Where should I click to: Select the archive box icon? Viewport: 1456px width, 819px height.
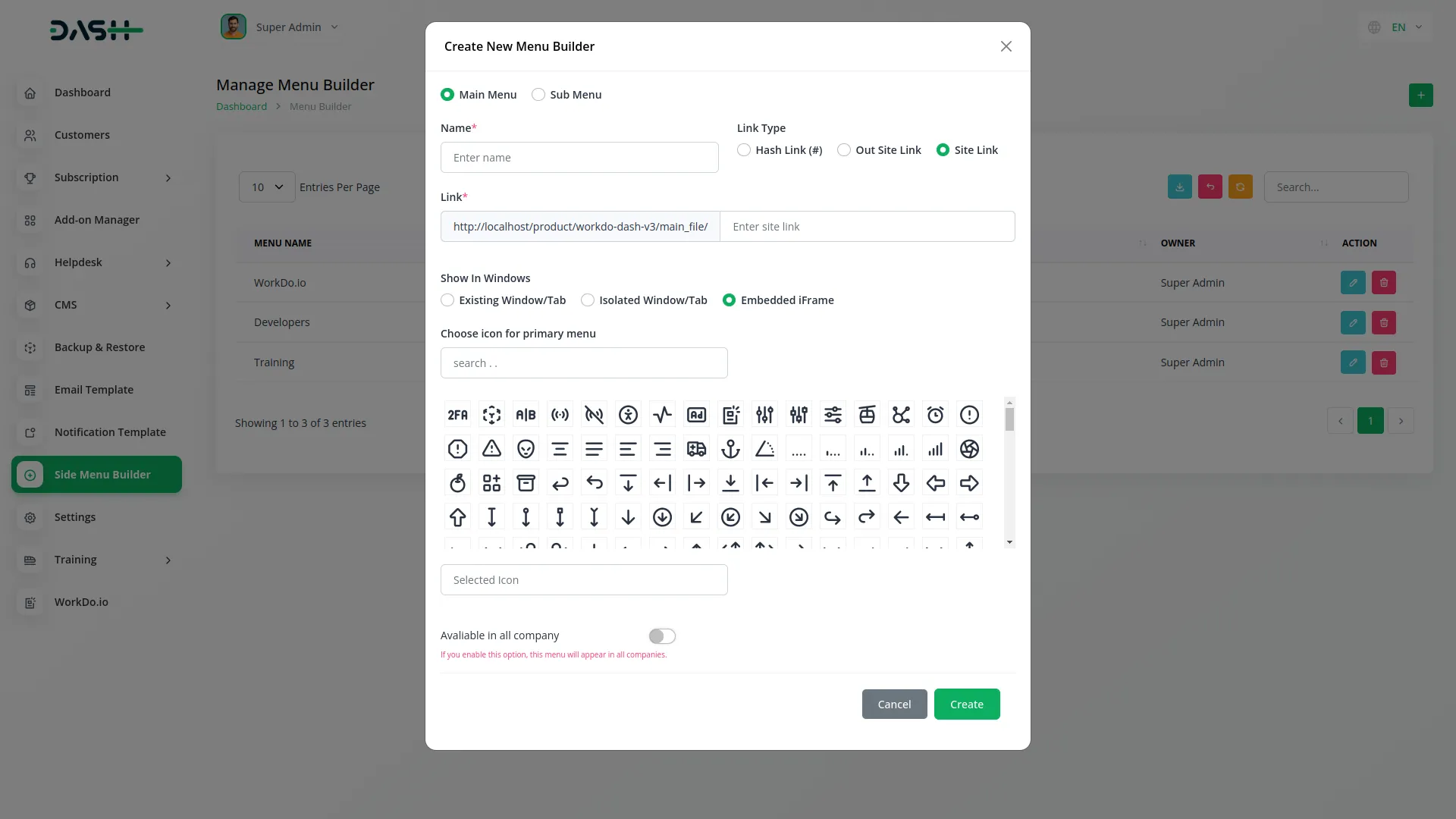[526, 483]
